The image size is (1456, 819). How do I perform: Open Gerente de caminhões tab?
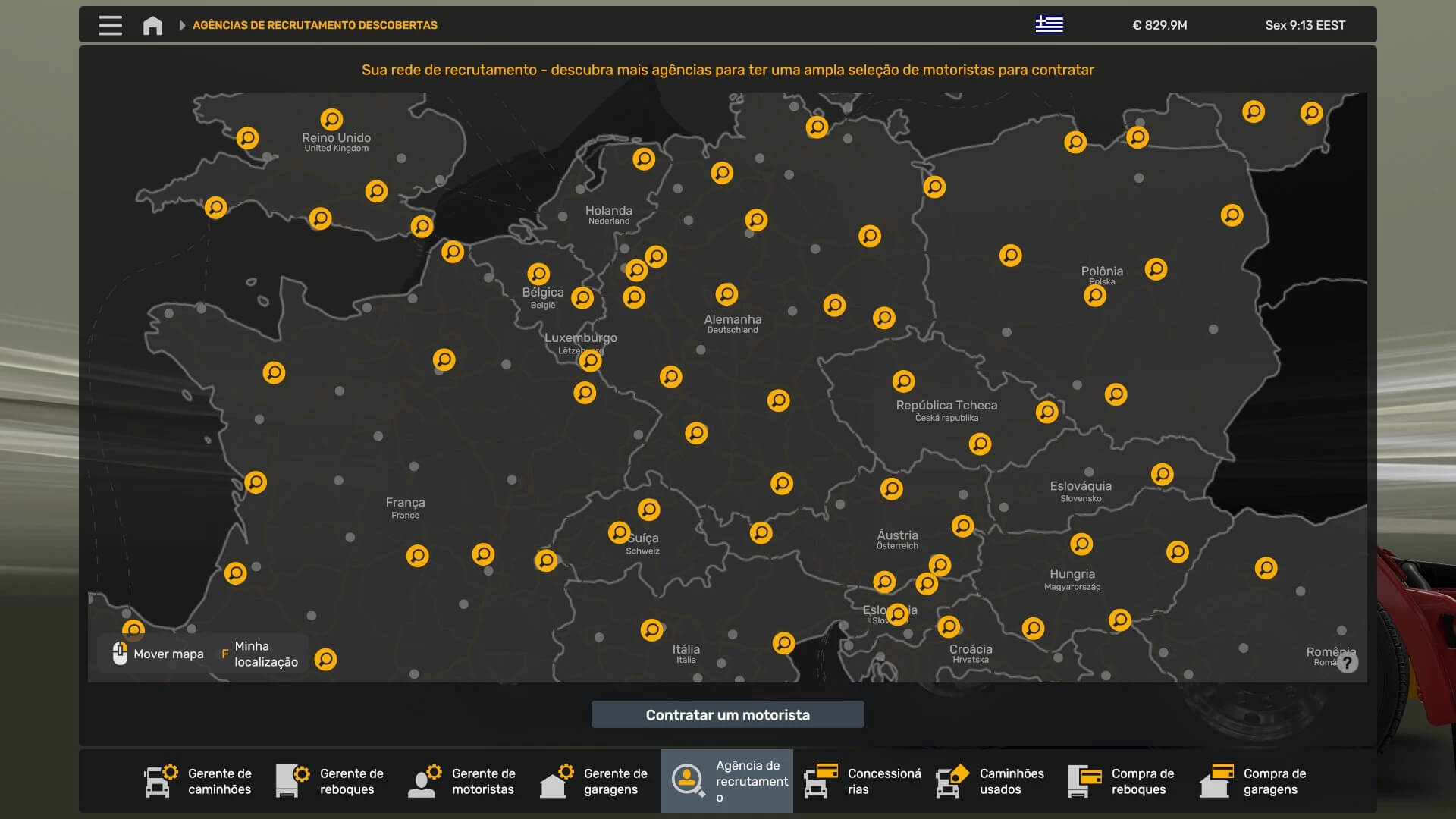(199, 781)
